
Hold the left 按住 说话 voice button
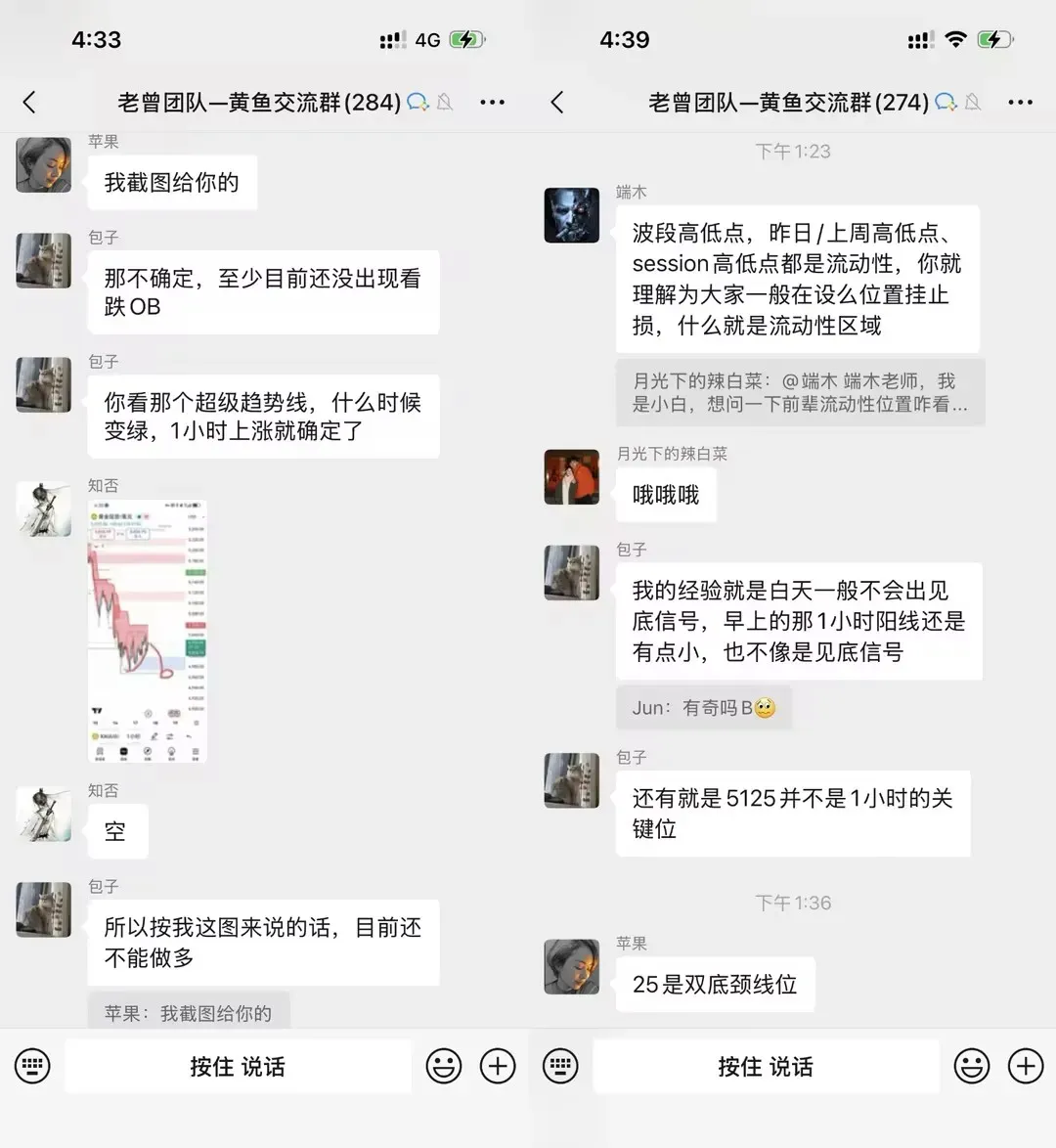238,1066
